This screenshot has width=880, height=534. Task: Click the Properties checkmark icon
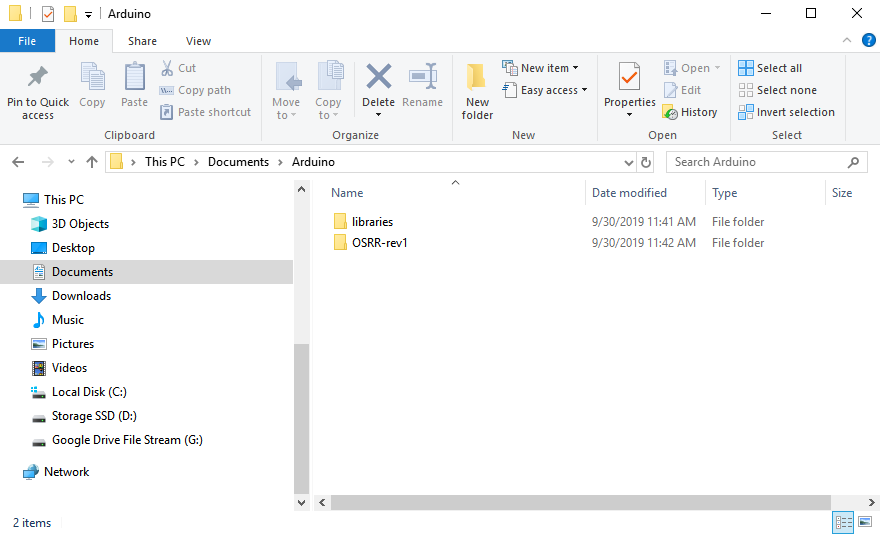click(629, 76)
